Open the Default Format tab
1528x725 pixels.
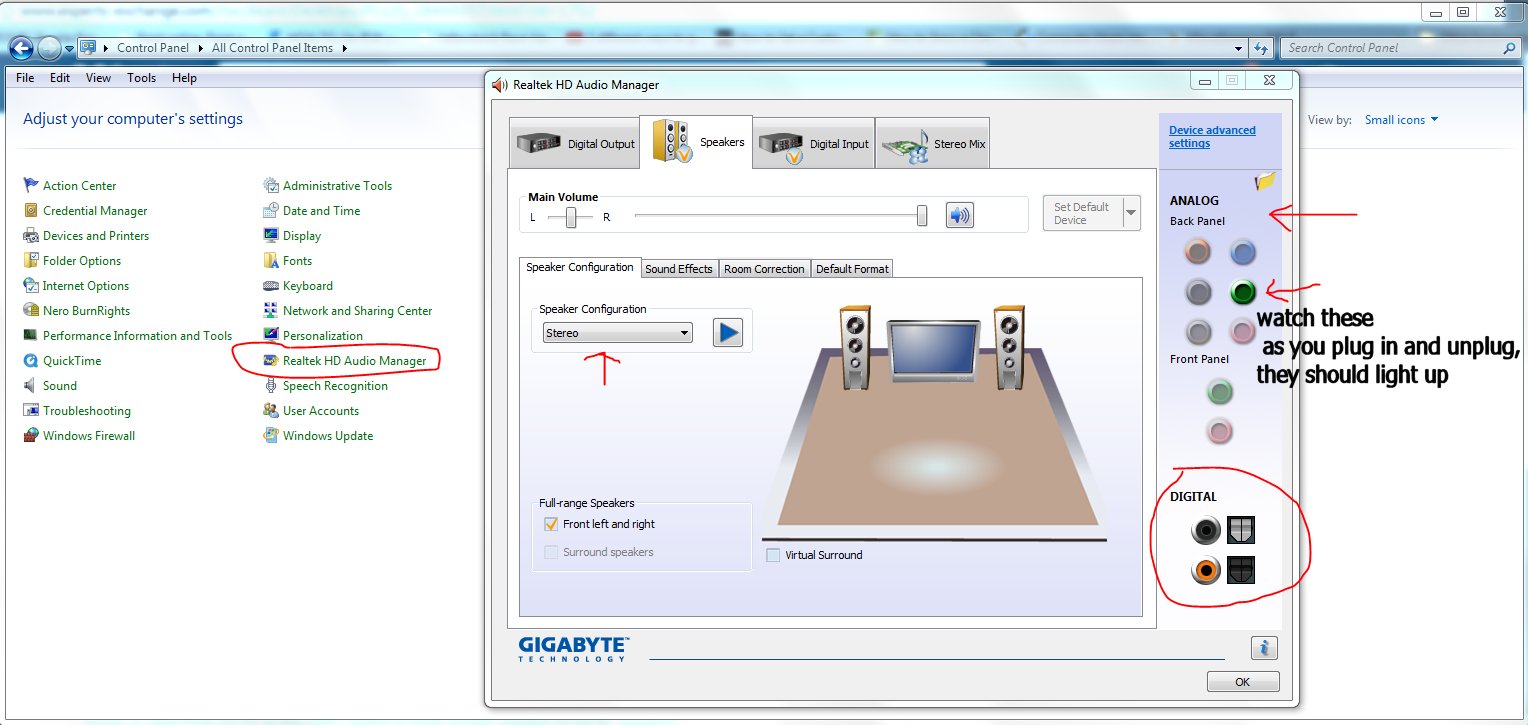pos(851,269)
